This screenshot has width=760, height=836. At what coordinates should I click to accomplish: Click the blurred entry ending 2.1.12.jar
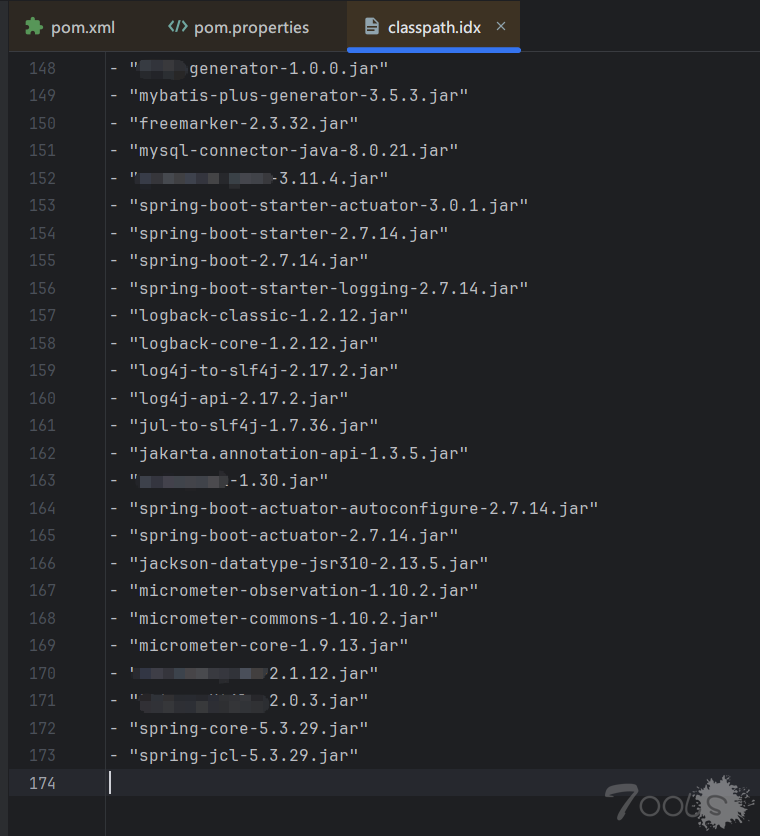253,673
